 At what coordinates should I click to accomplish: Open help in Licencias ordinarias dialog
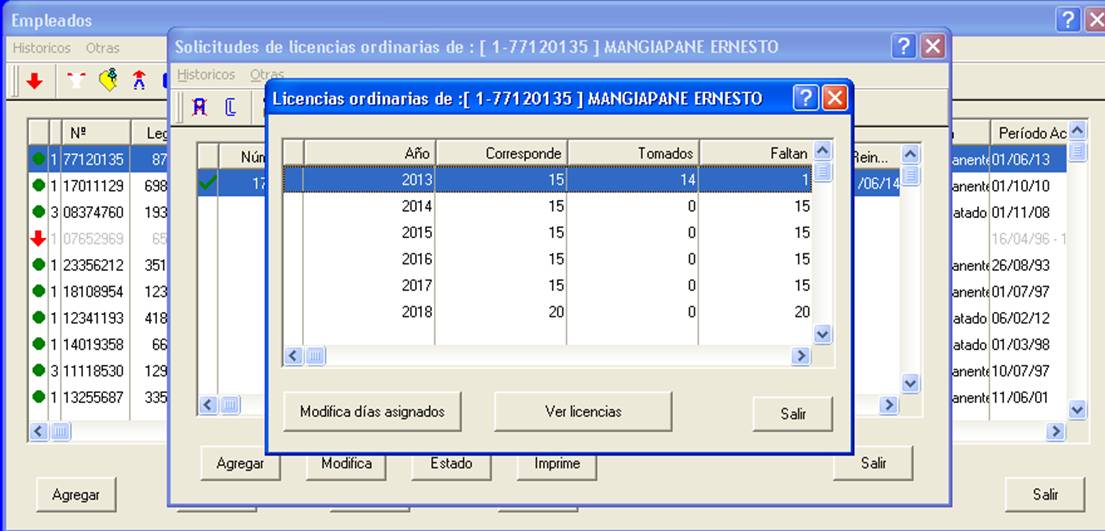[805, 98]
